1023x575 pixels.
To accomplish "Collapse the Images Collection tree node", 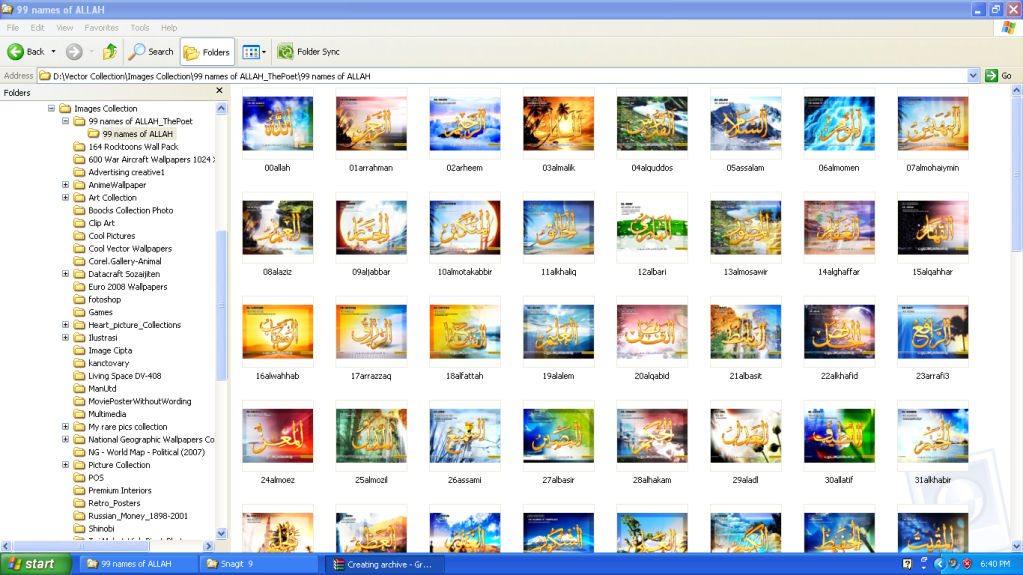I will (51, 108).
